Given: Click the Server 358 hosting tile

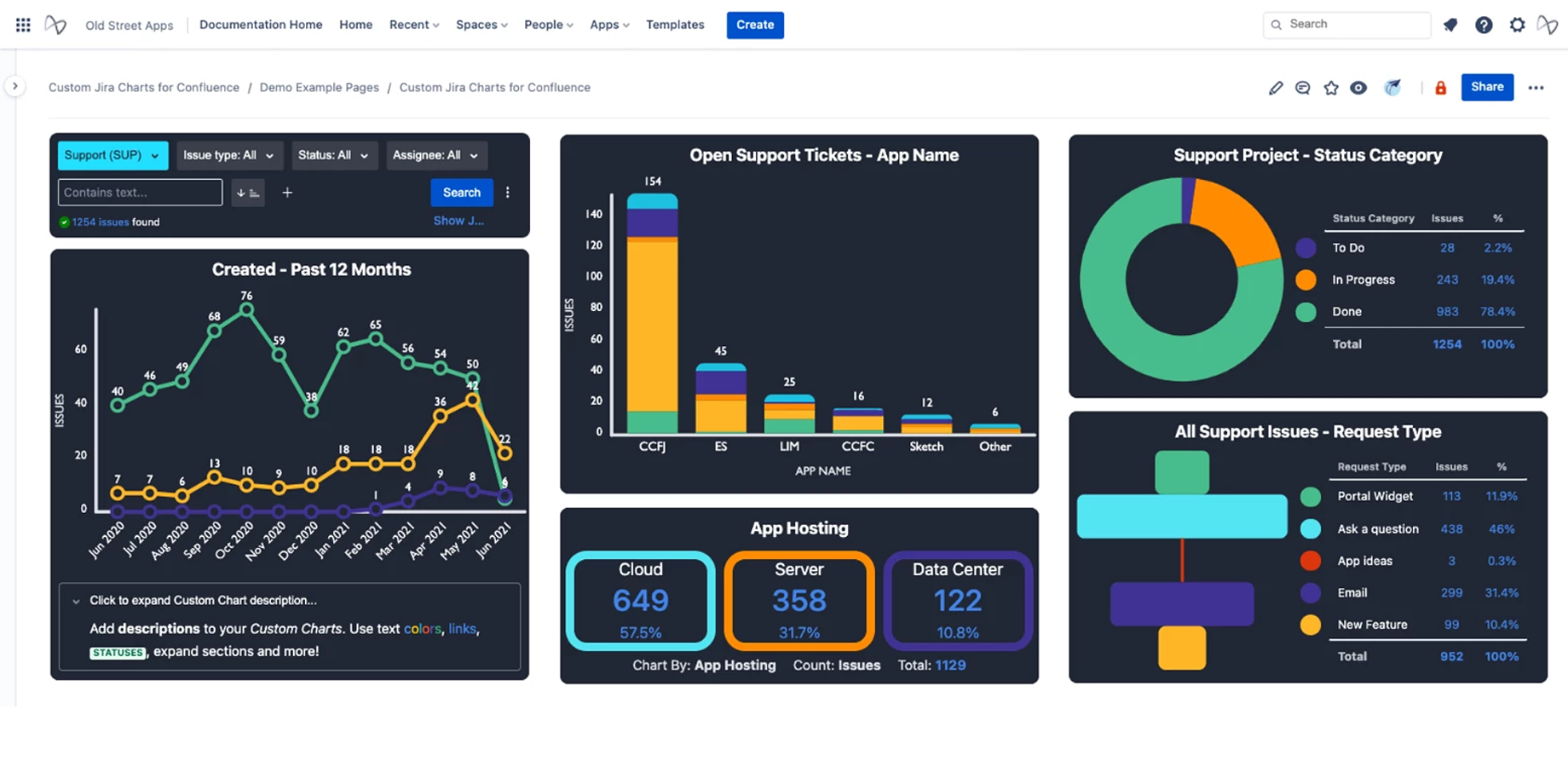Looking at the screenshot, I should tap(799, 601).
